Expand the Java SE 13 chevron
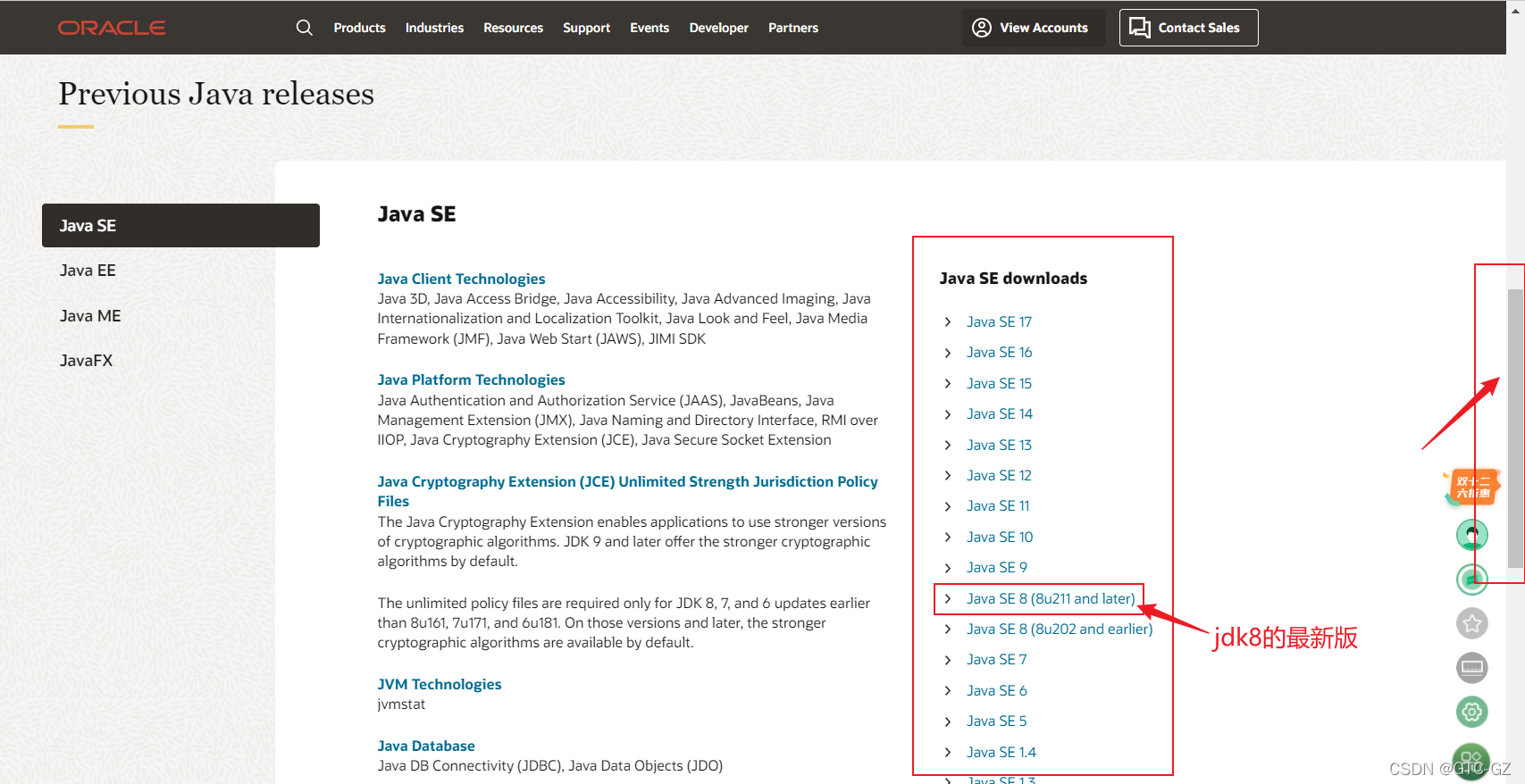This screenshot has width=1525, height=784. pyautogui.click(x=948, y=445)
